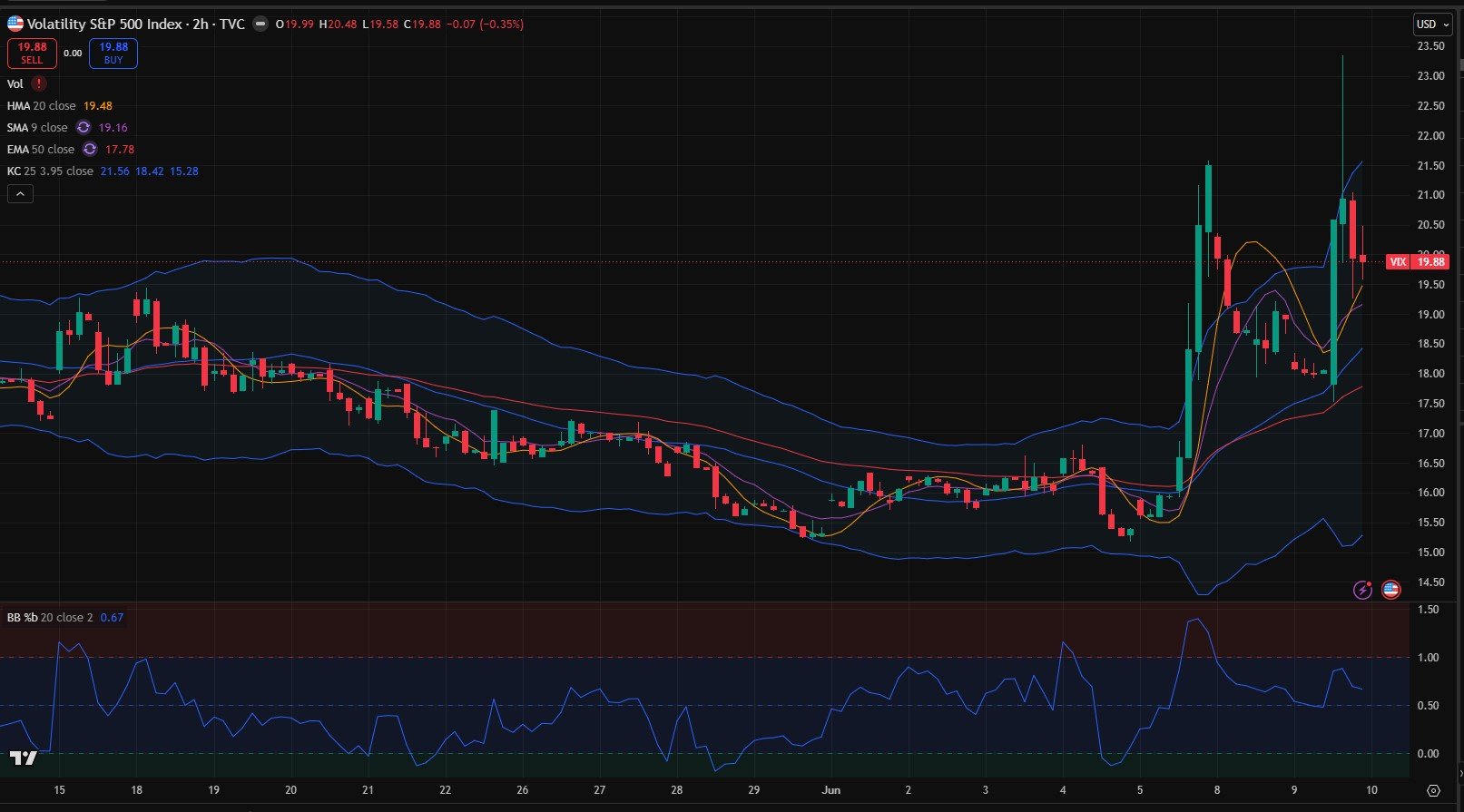Click the KC lower value 15.28
The width and height of the screenshot is (1464, 812).
tap(184, 171)
